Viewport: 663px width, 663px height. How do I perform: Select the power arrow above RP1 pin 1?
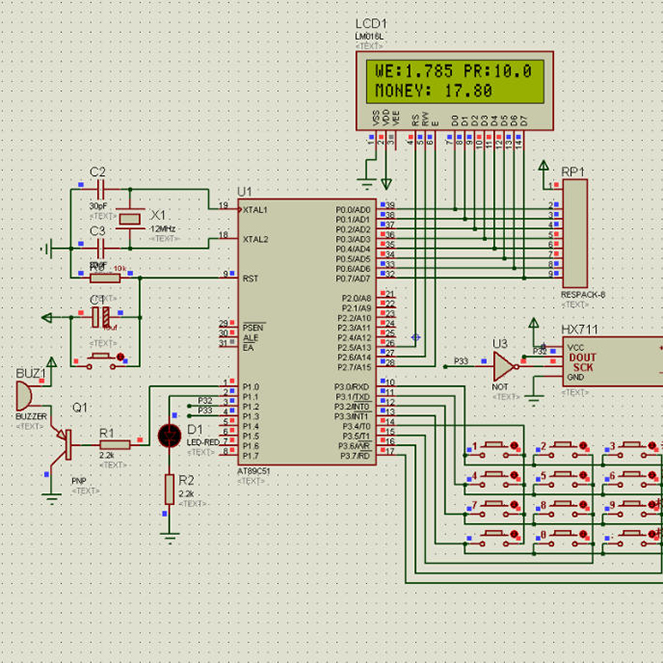544,166
